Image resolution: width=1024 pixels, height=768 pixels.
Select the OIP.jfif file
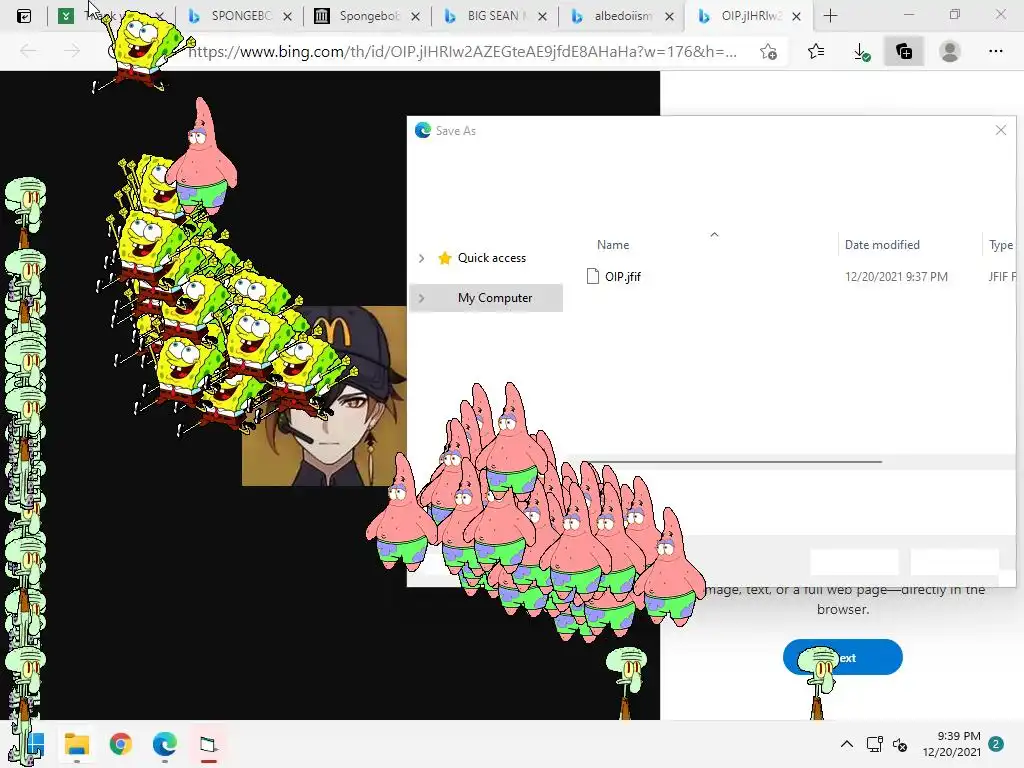pos(614,277)
